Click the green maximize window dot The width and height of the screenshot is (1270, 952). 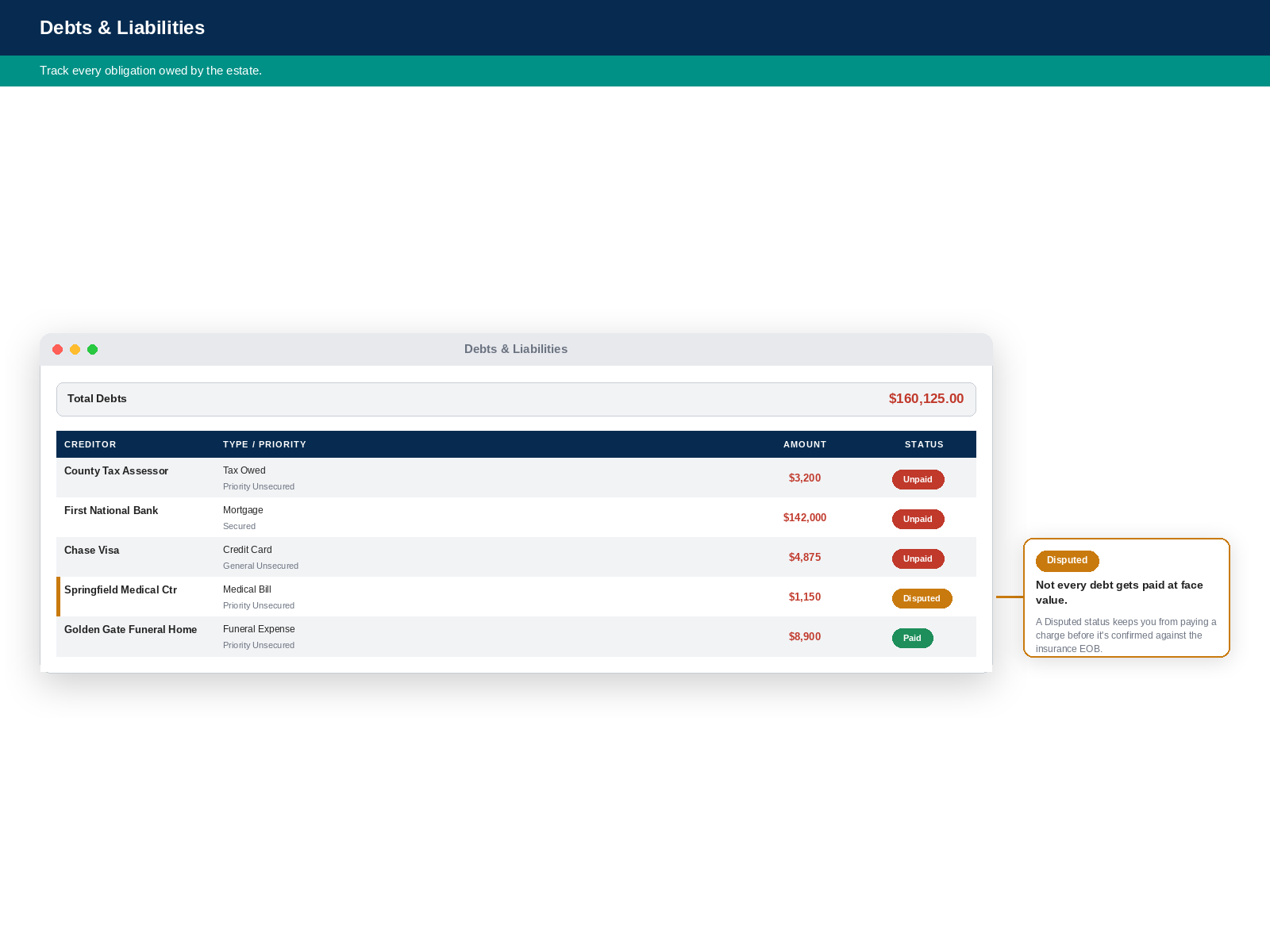point(92,349)
